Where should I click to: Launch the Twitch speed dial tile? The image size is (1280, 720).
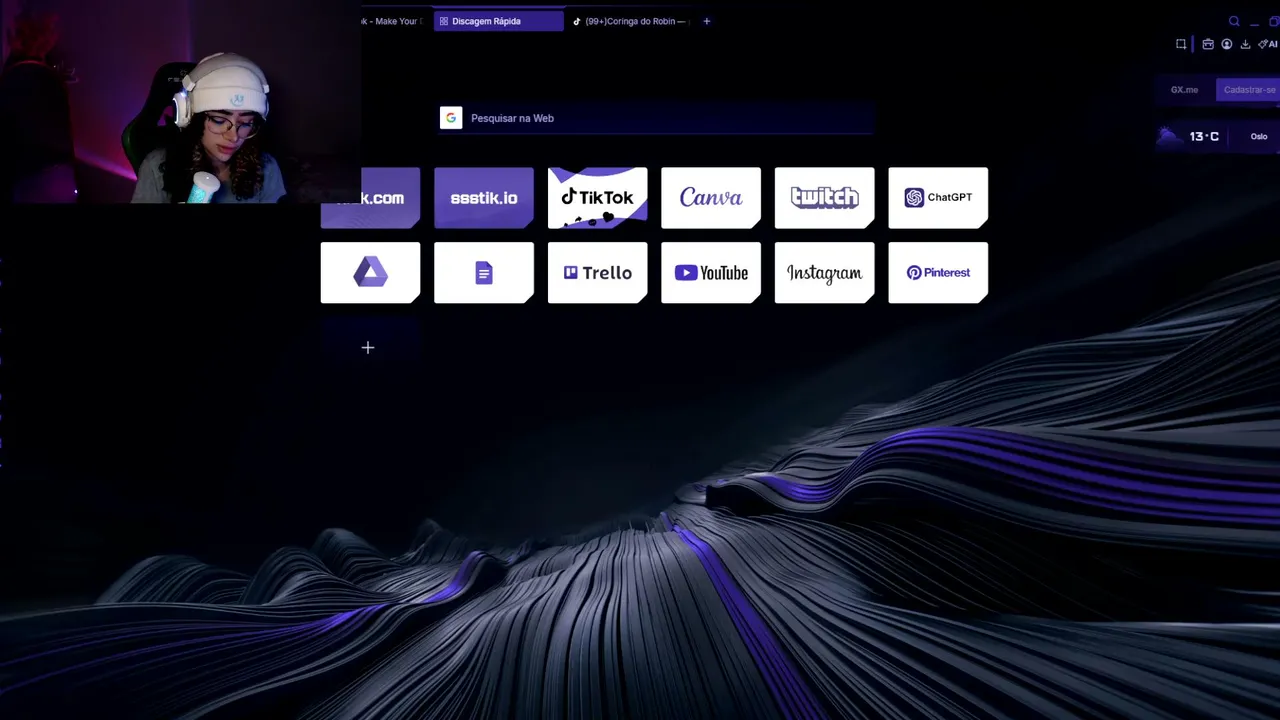[x=824, y=198]
